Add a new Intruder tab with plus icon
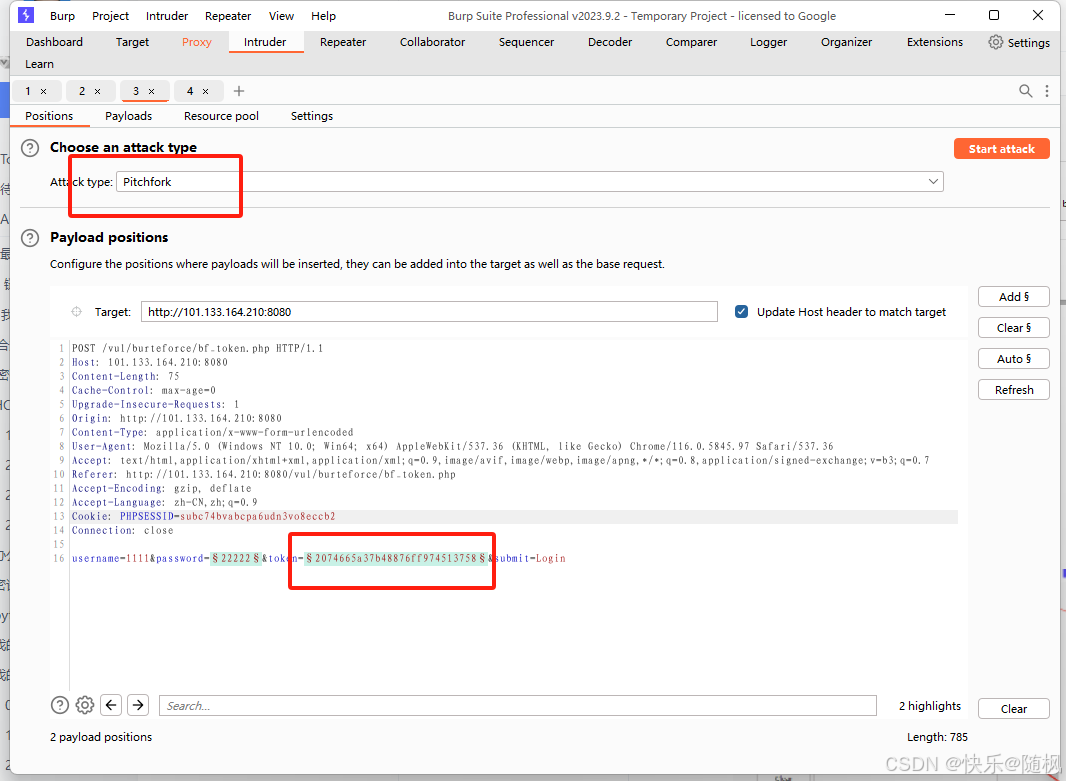The height and width of the screenshot is (781, 1066). 239,91
